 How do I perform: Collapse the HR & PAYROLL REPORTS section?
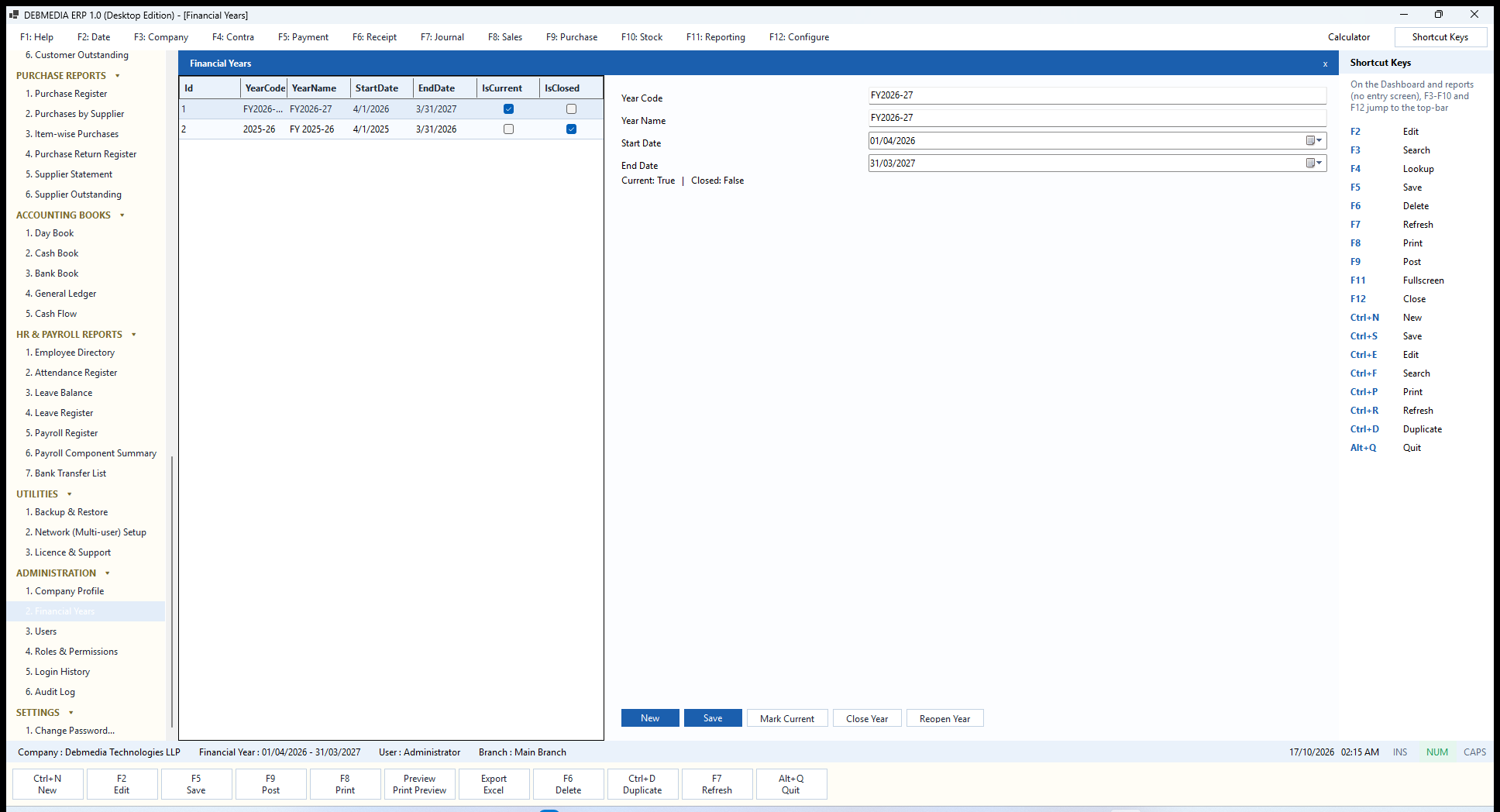click(134, 335)
